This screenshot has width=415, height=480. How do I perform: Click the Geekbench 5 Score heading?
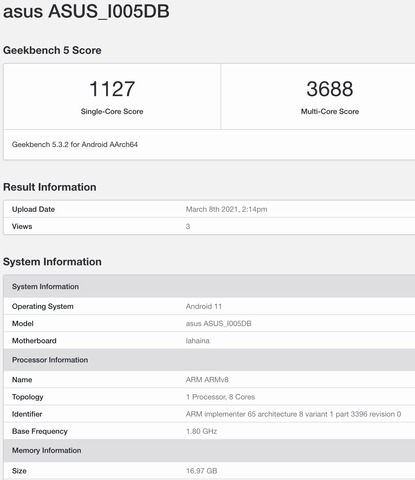pyautogui.click(x=52, y=50)
